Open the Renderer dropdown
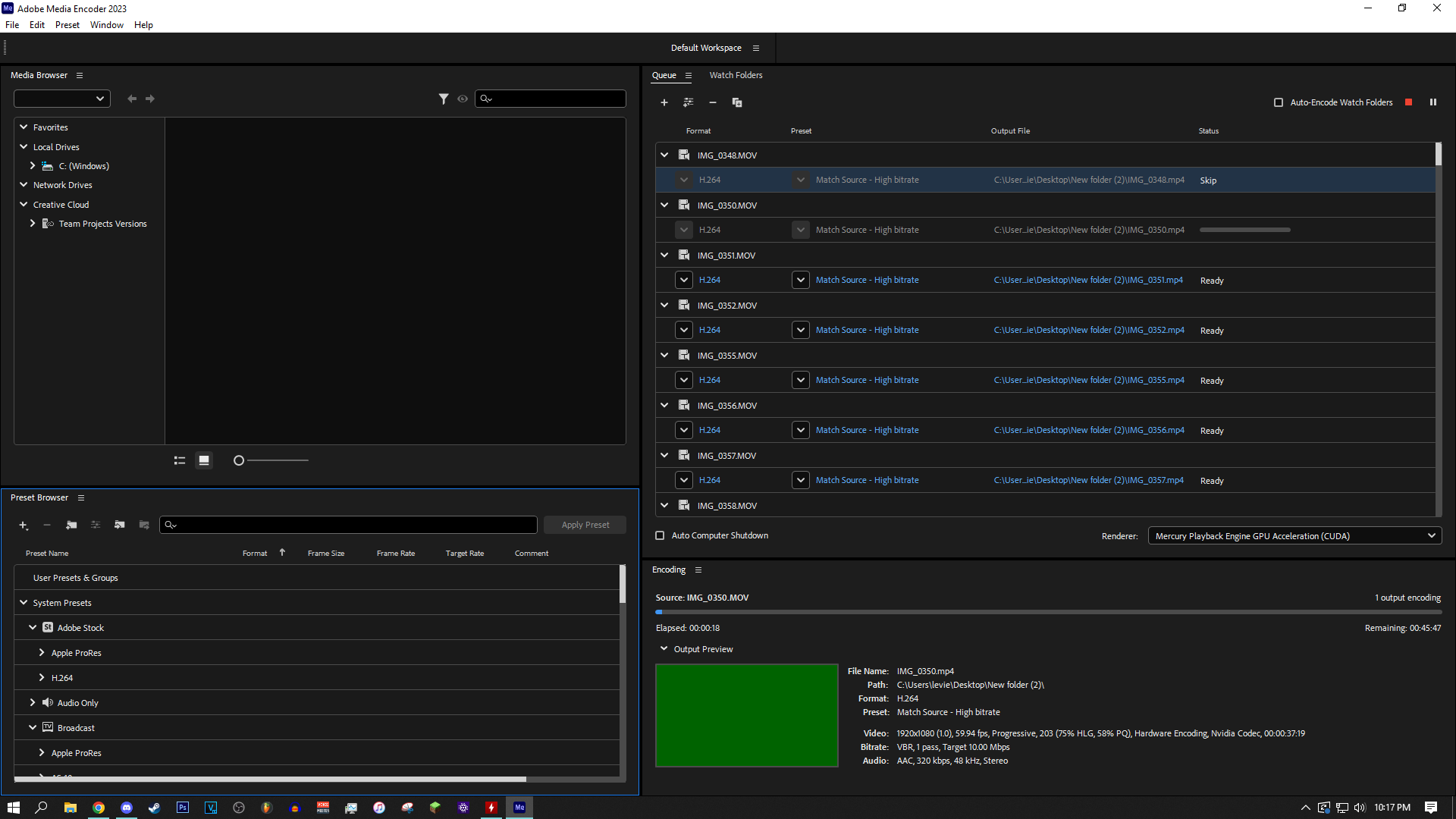Viewport: 1456px width, 819px height. (x=1295, y=536)
